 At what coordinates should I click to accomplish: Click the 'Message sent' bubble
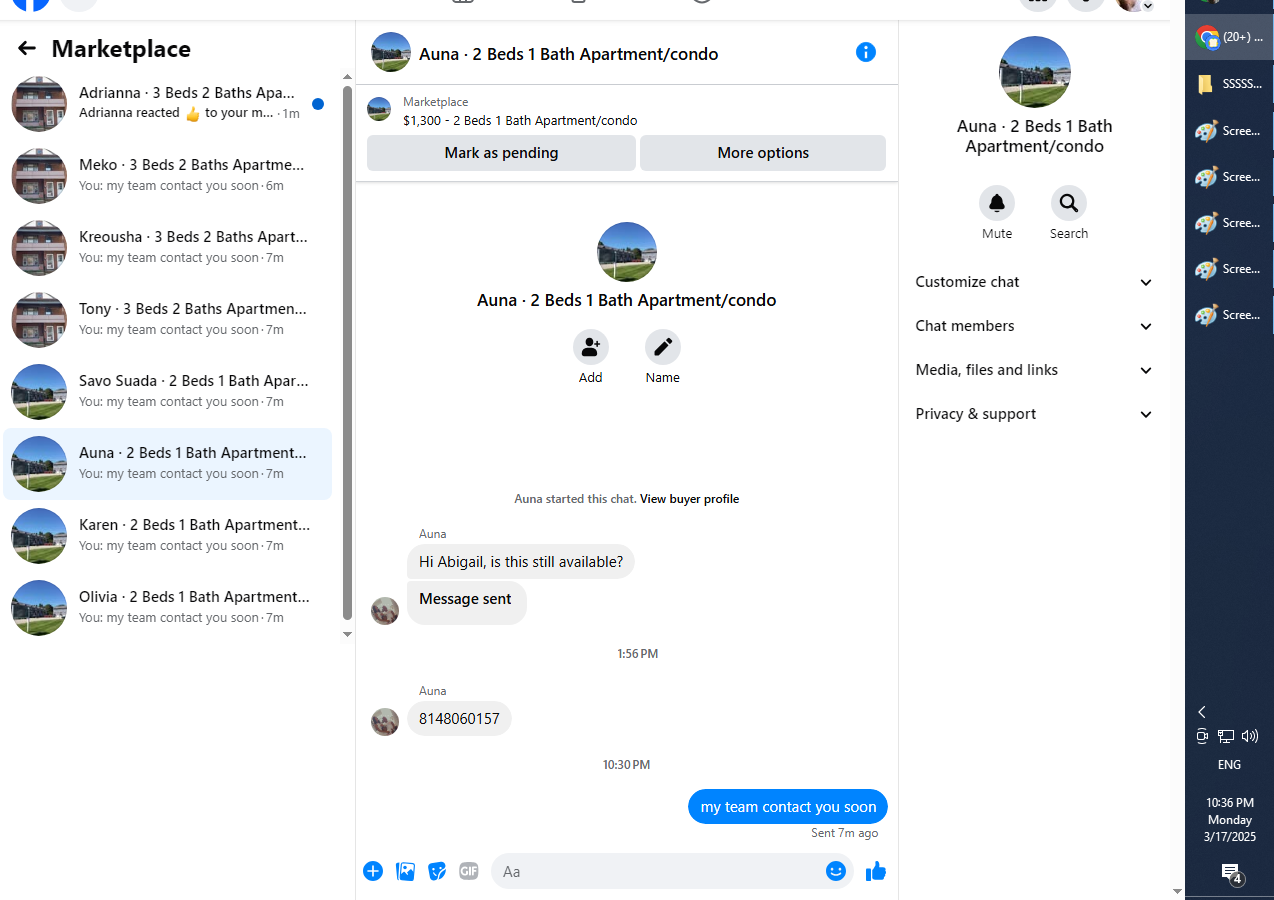[466, 603]
